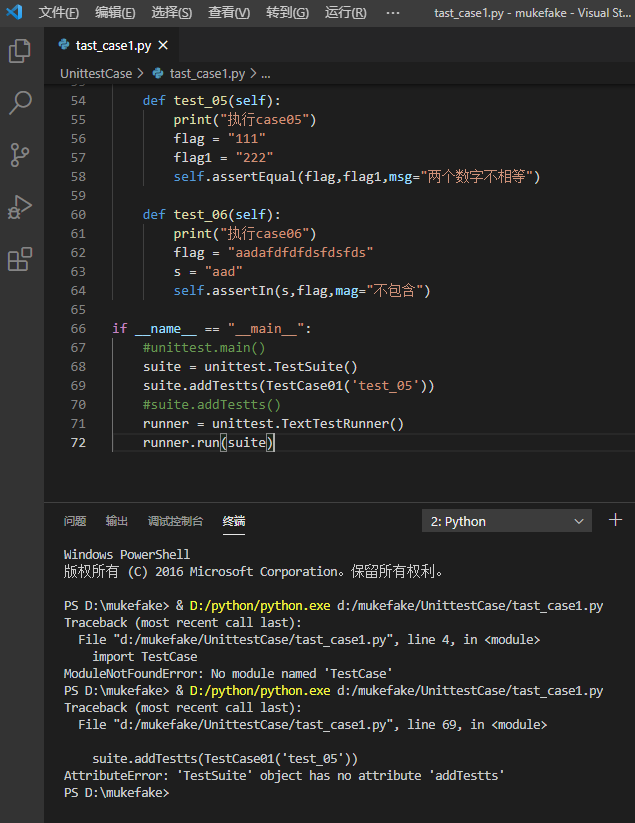Open the Search view icon

click(20, 103)
